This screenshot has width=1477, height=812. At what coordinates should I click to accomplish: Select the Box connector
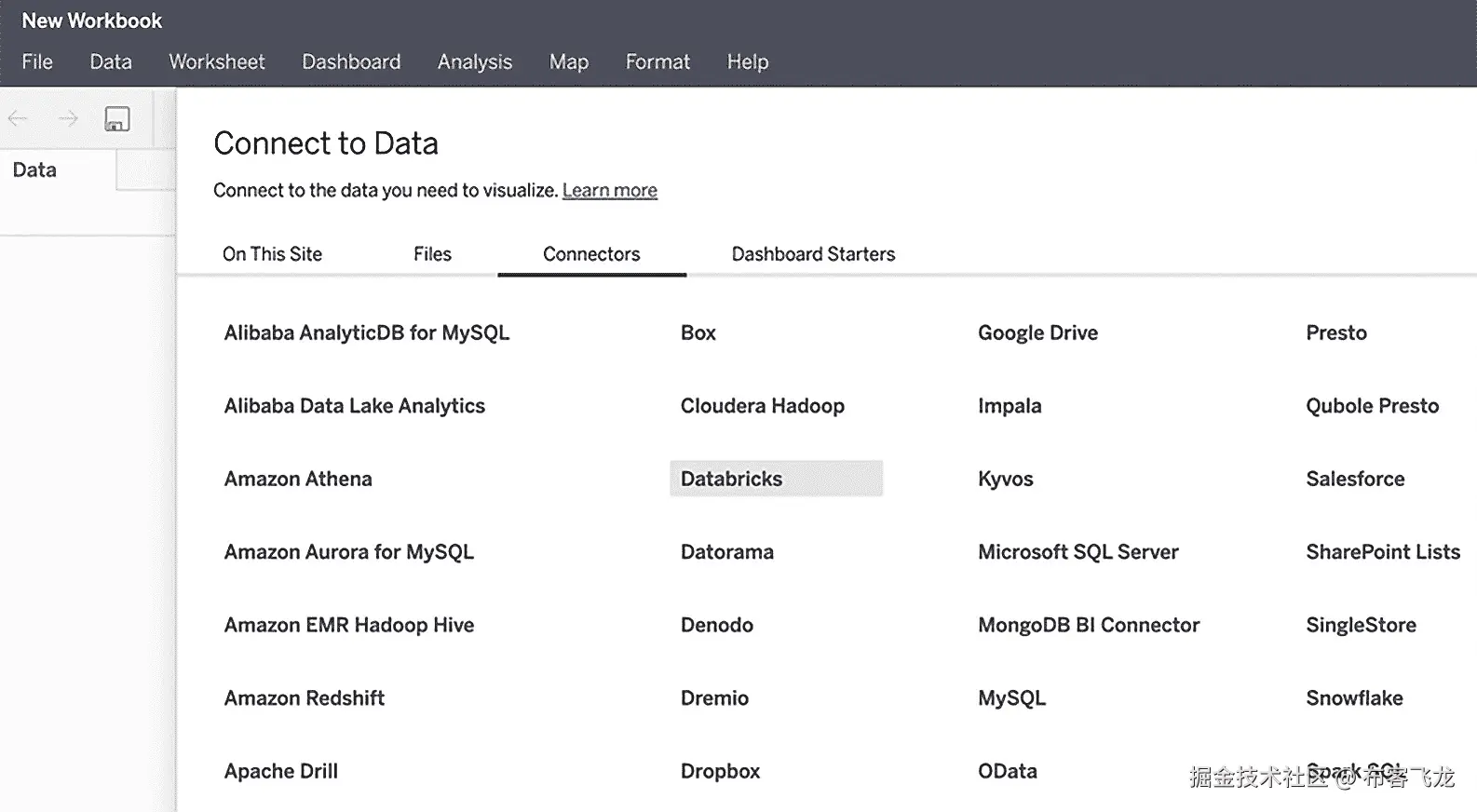(698, 332)
